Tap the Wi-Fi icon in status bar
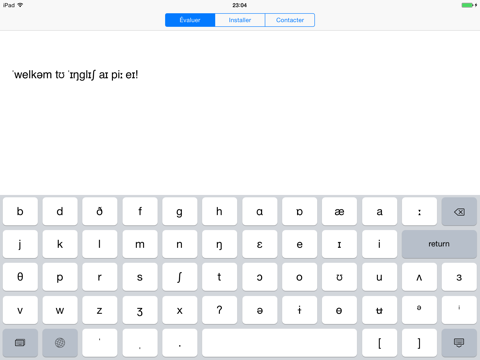The image size is (480, 360). tap(20, 5)
